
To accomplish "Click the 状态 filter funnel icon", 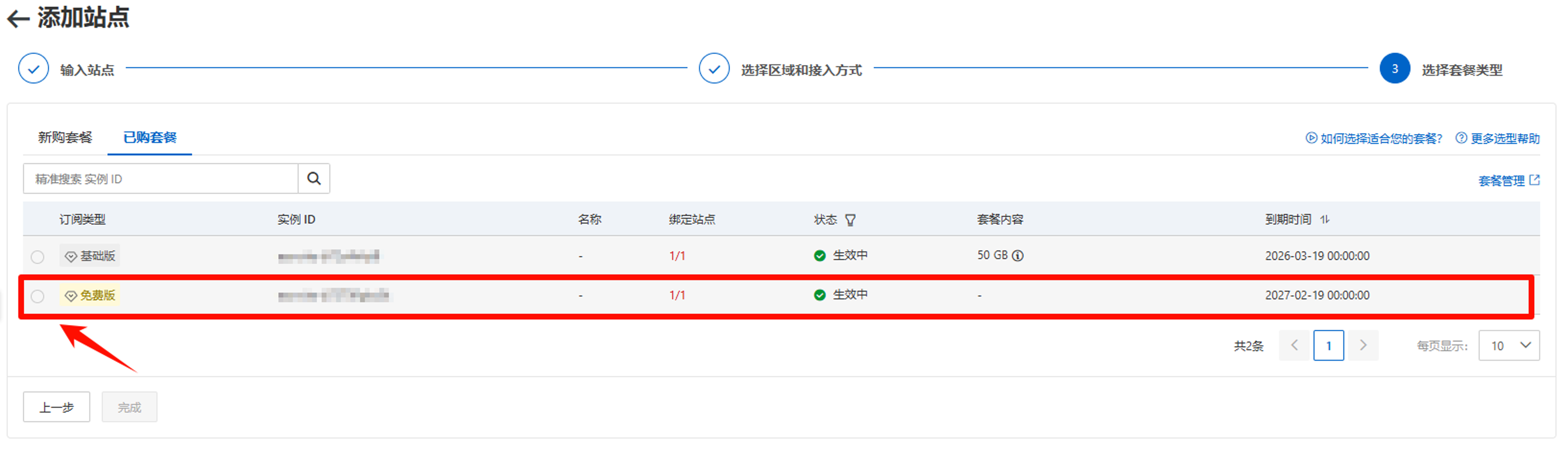I will [850, 220].
